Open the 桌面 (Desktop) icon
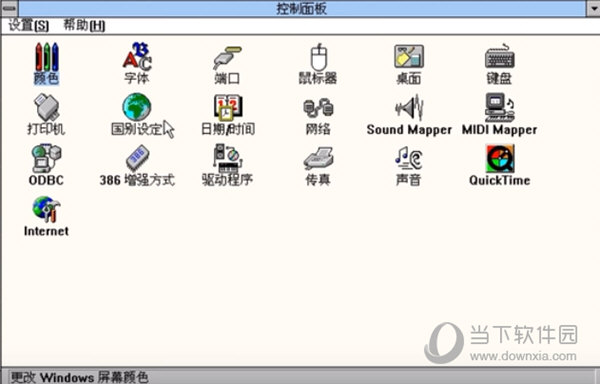Screen dimensions: 600x384 point(409,57)
